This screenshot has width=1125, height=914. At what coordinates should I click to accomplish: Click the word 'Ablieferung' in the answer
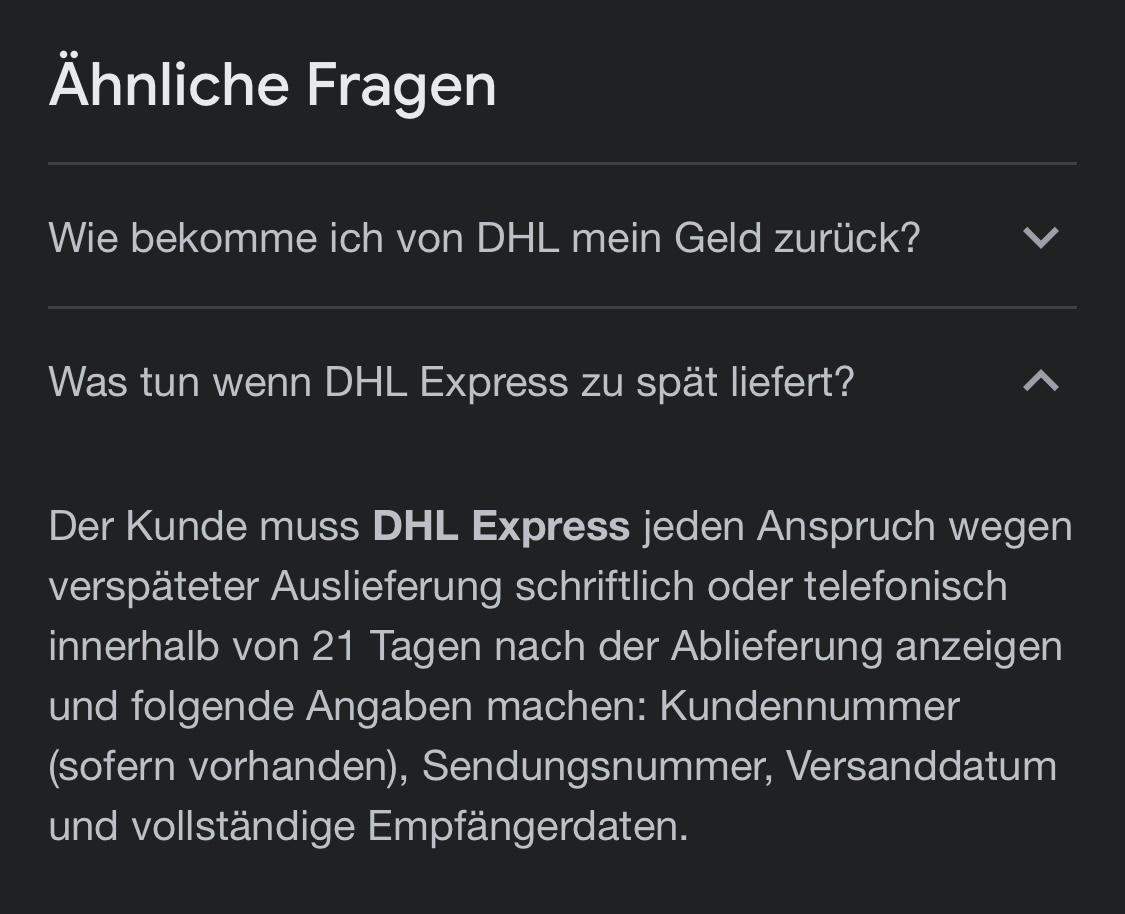click(776, 646)
